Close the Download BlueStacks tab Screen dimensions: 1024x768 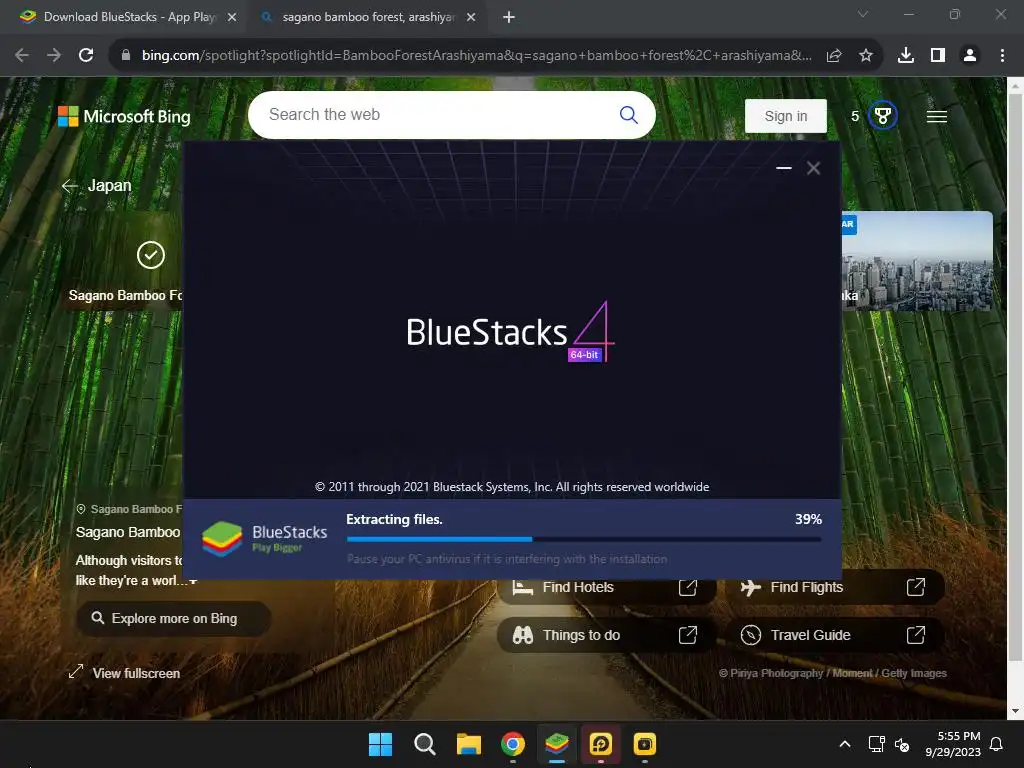pos(232,17)
